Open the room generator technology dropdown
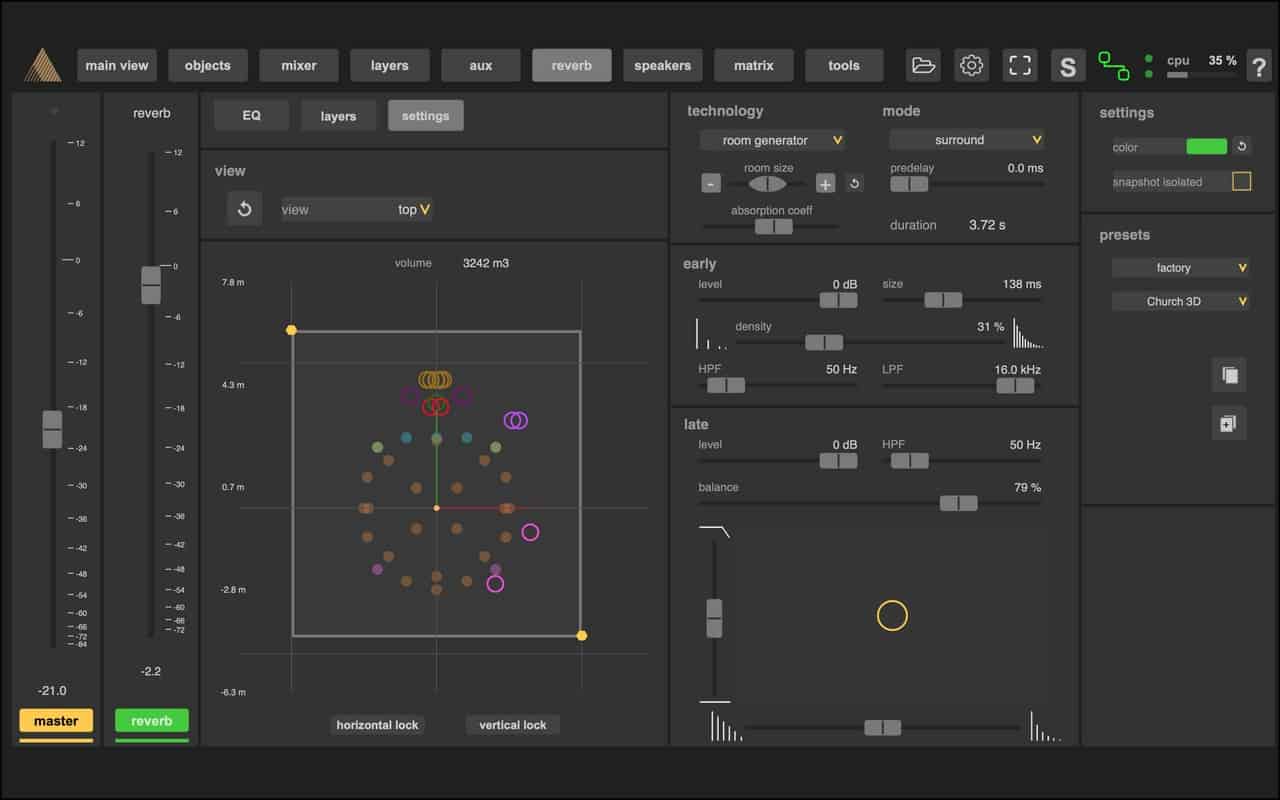This screenshot has height=800, width=1280. [772, 140]
